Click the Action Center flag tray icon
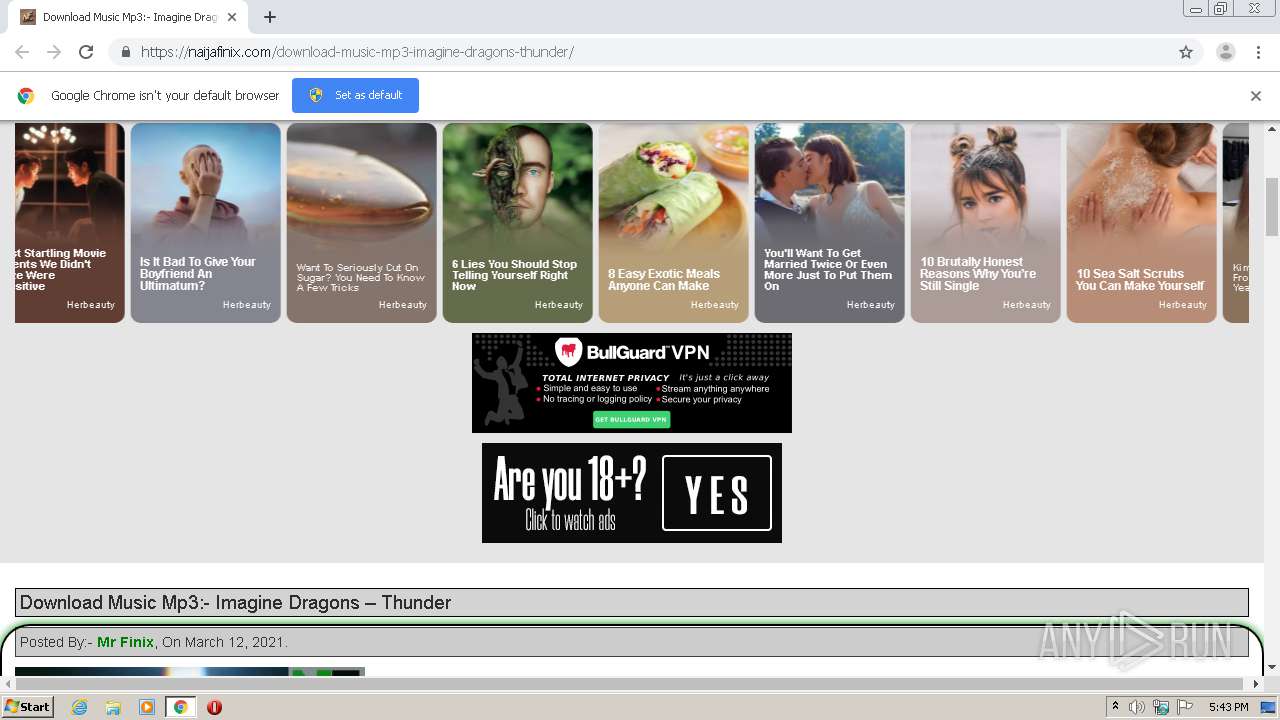This screenshot has height=720, width=1280. [1185, 707]
